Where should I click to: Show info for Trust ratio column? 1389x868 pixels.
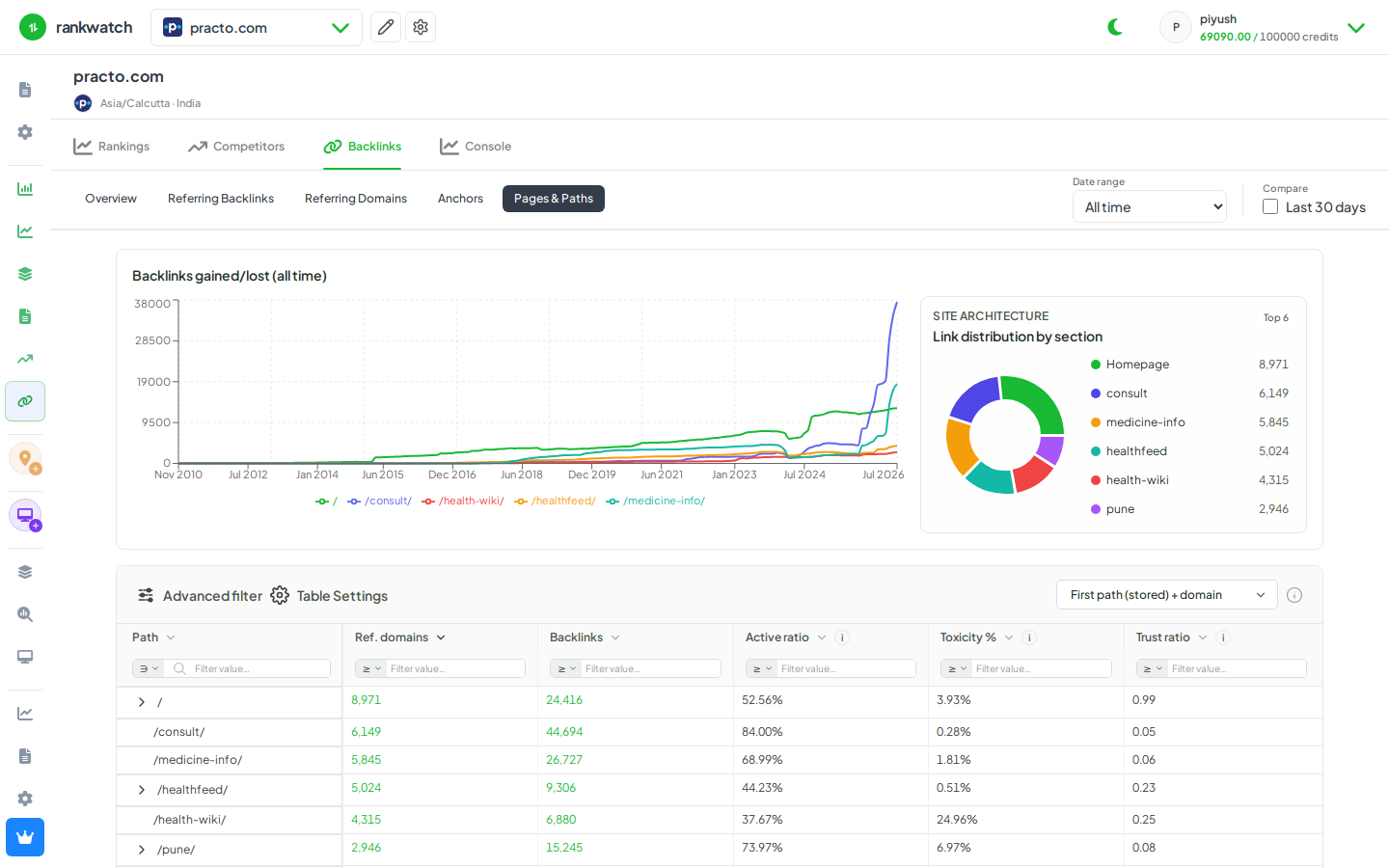tap(1223, 637)
